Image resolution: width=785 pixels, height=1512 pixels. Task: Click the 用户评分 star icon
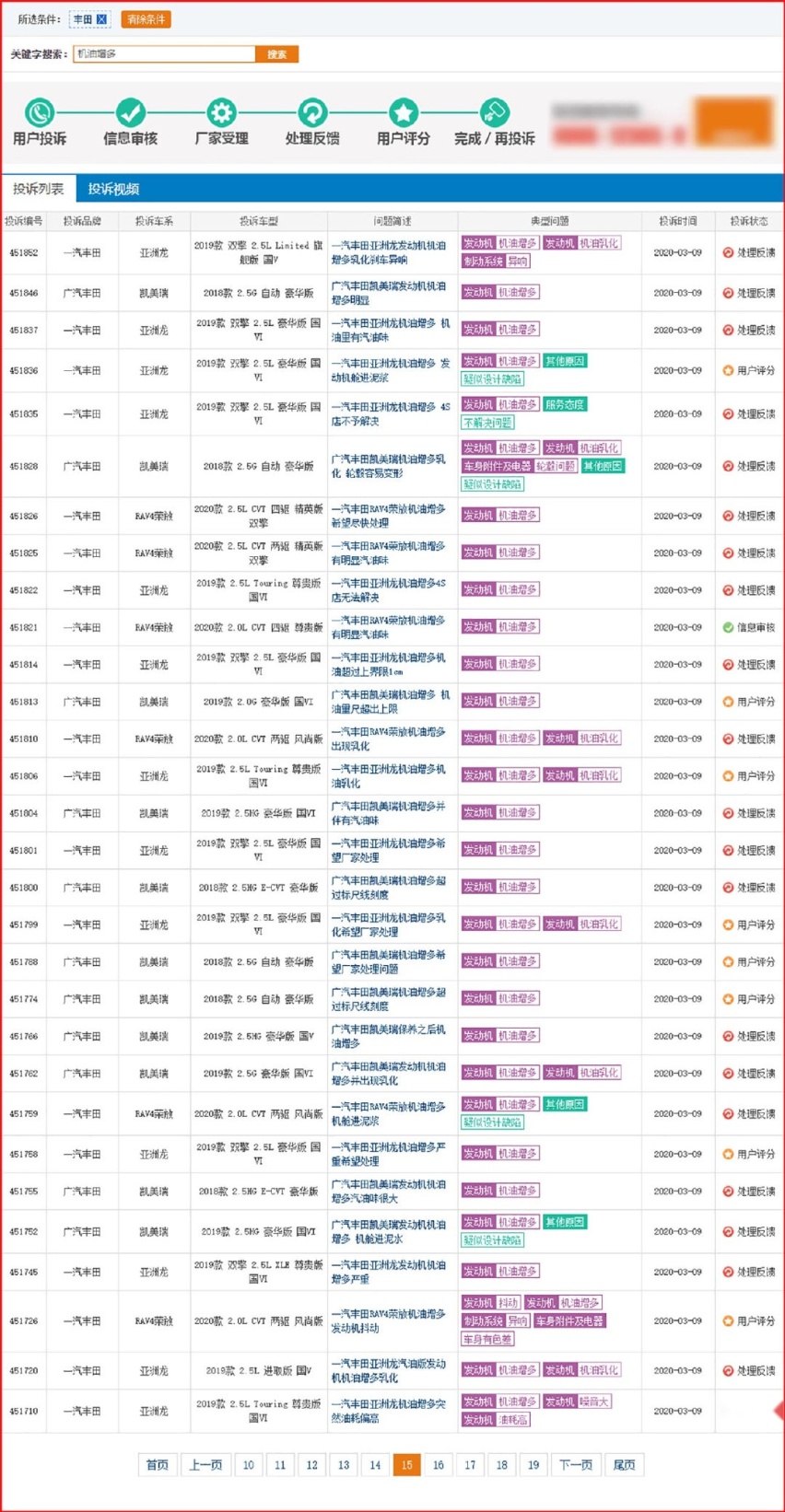(403, 112)
